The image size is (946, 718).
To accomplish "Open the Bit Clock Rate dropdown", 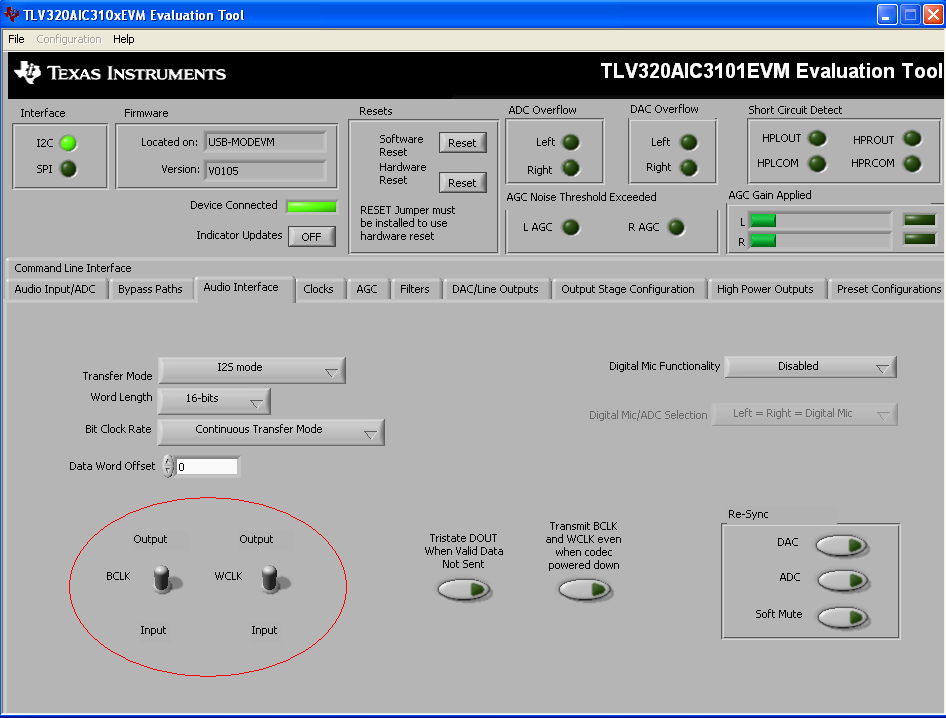I will (271, 432).
